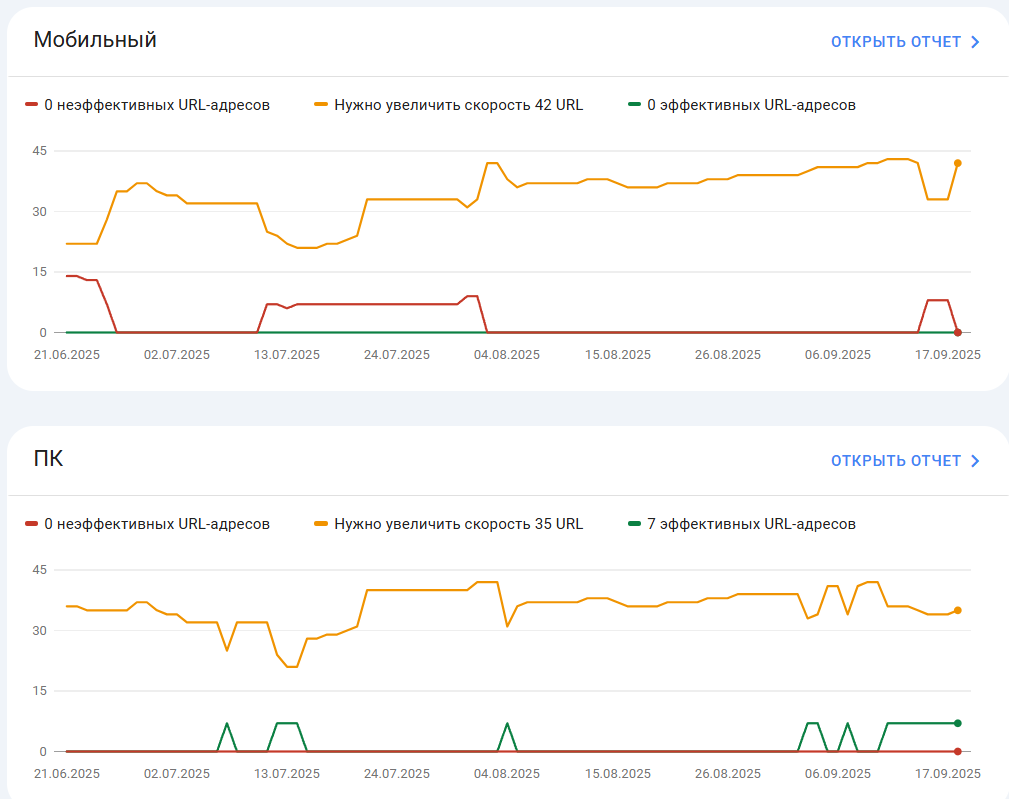Click green legend swatch in Мобильный chart
The image size is (1009, 799).
coord(634,104)
